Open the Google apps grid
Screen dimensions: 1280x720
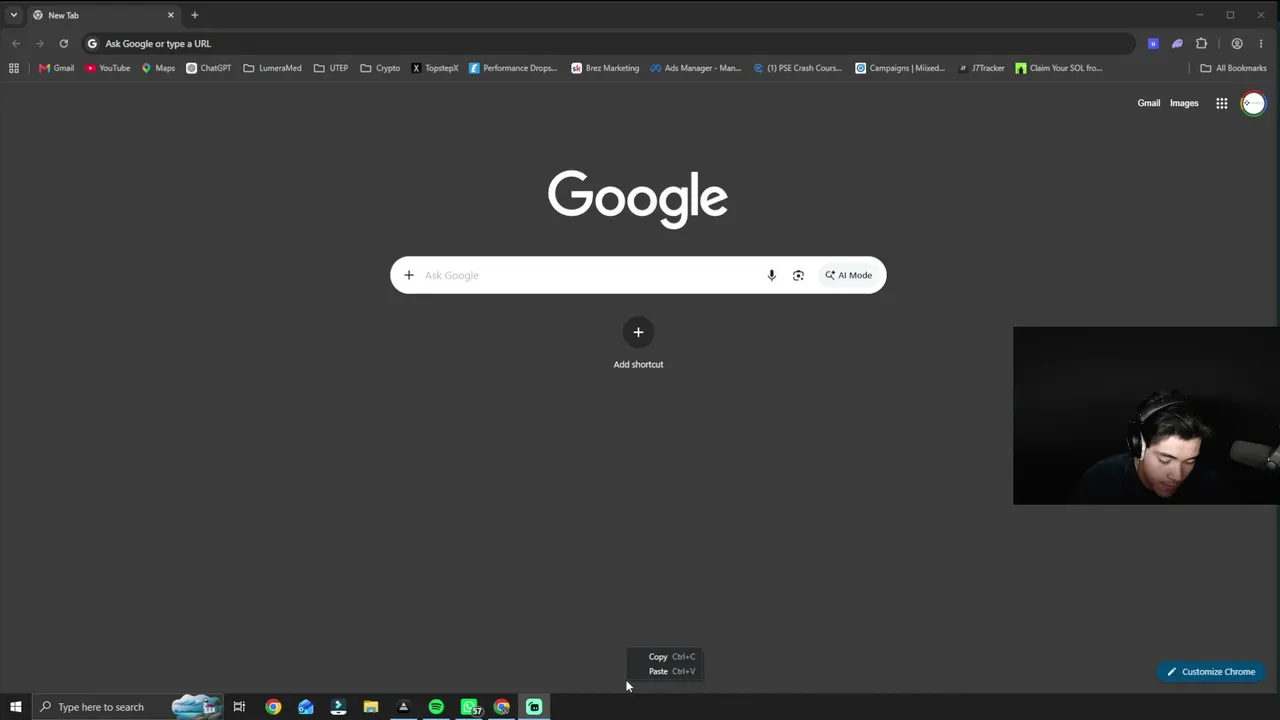(x=1221, y=103)
